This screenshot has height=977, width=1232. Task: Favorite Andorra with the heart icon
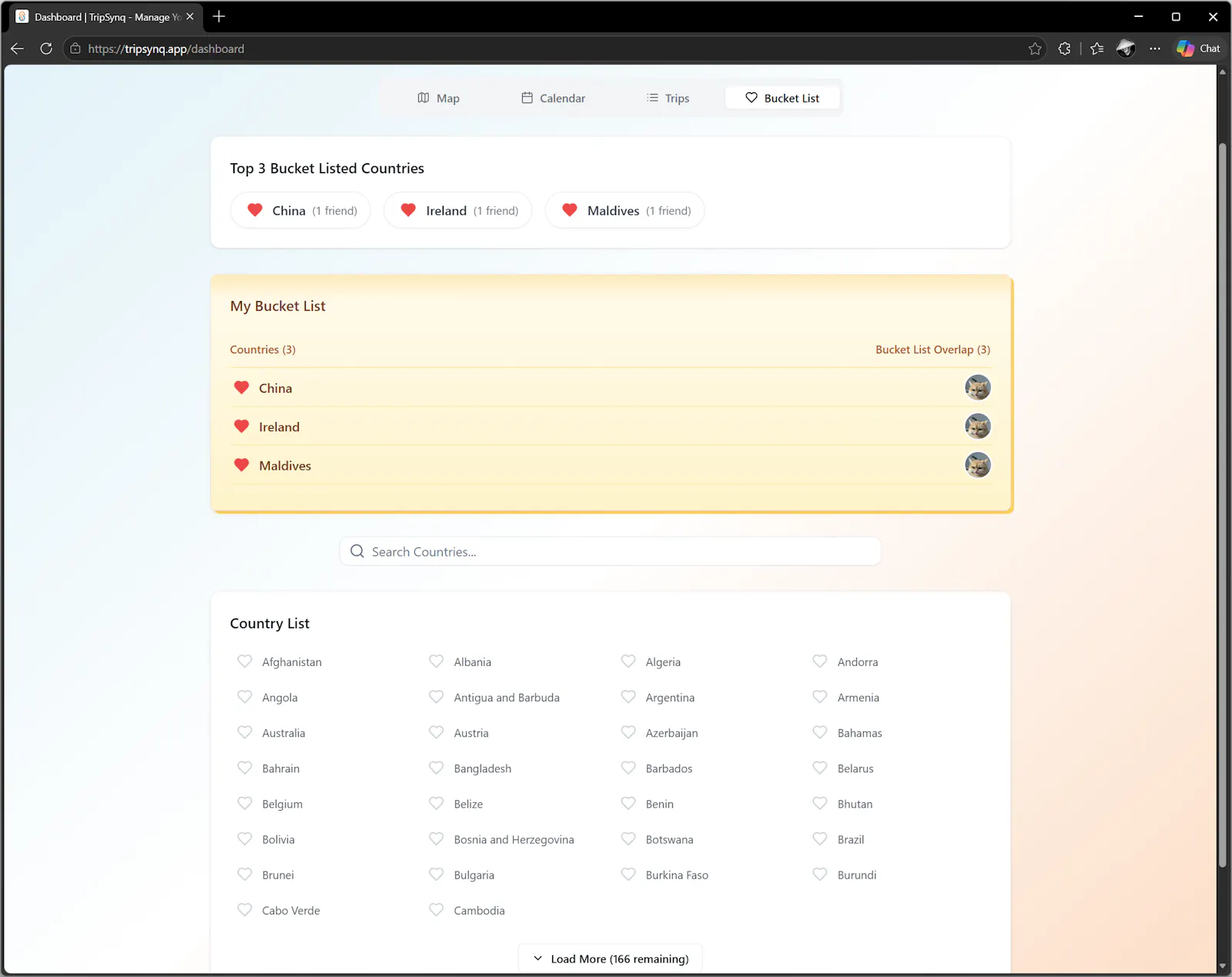pos(820,661)
